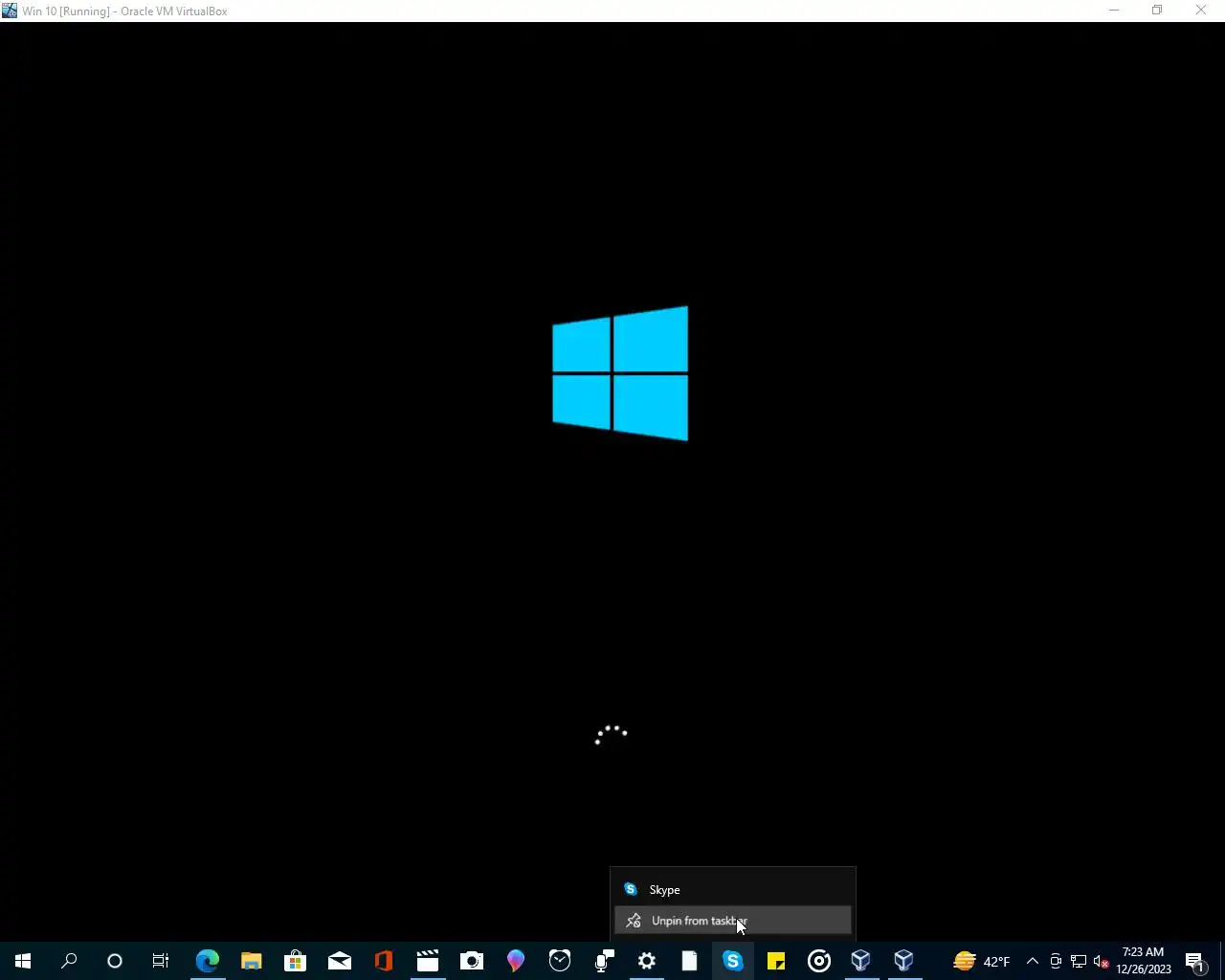The height and width of the screenshot is (980, 1225).
Task: Open Microsoft Store shopping bag icon
Action: [x=295, y=961]
